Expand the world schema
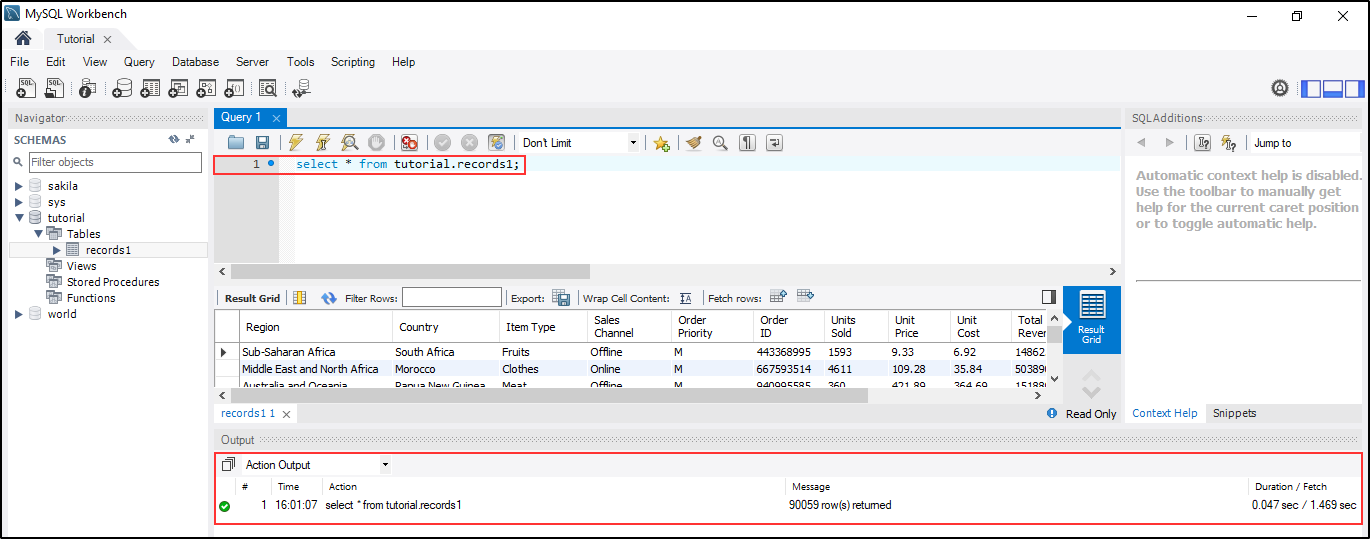The width and height of the screenshot is (1370, 539). click(x=18, y=314)
